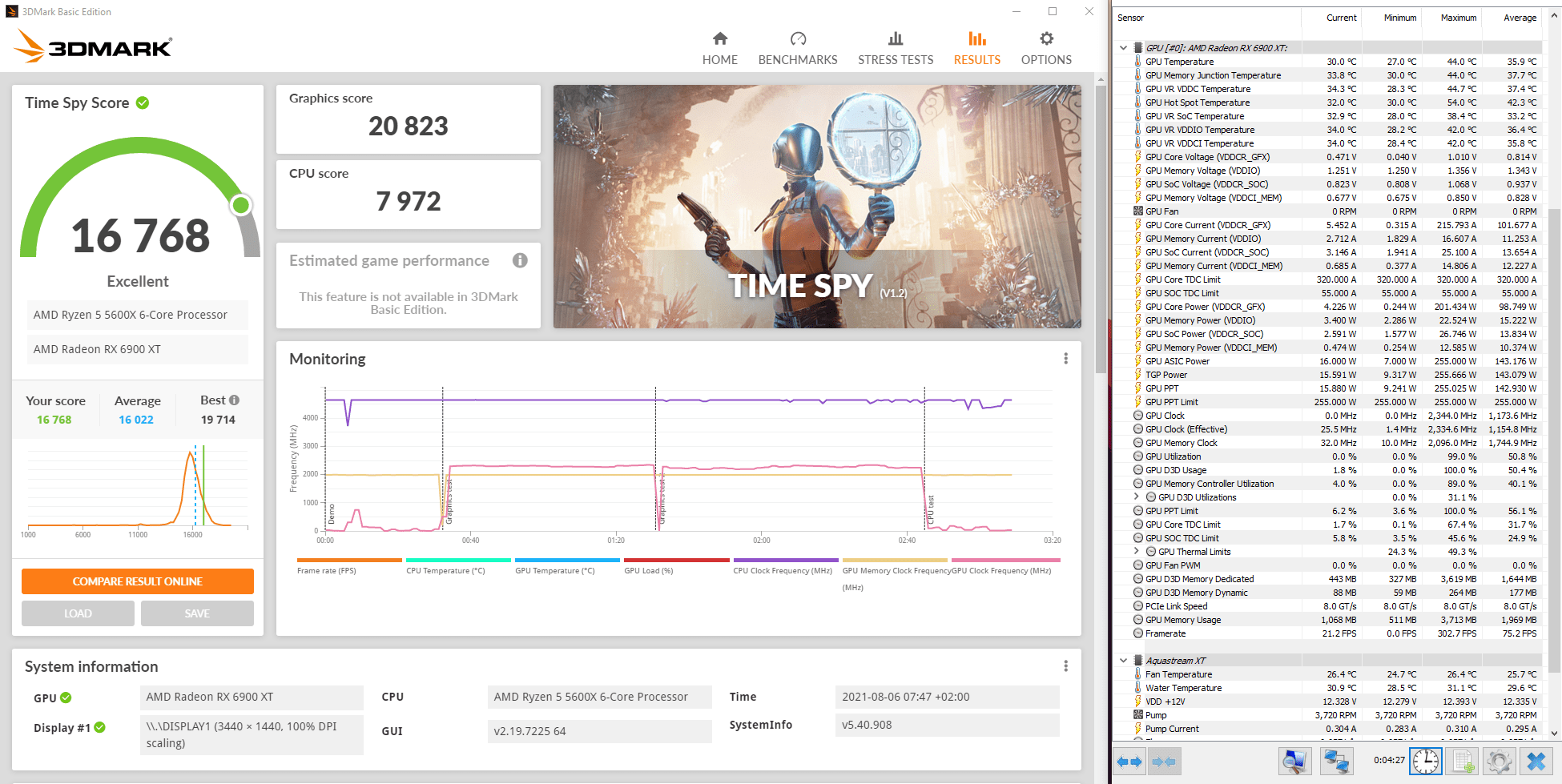1562x784 pixels.
Task: Toggle the GPU Memory Clock Frequency legend
Action: click(x=896, y=574)
